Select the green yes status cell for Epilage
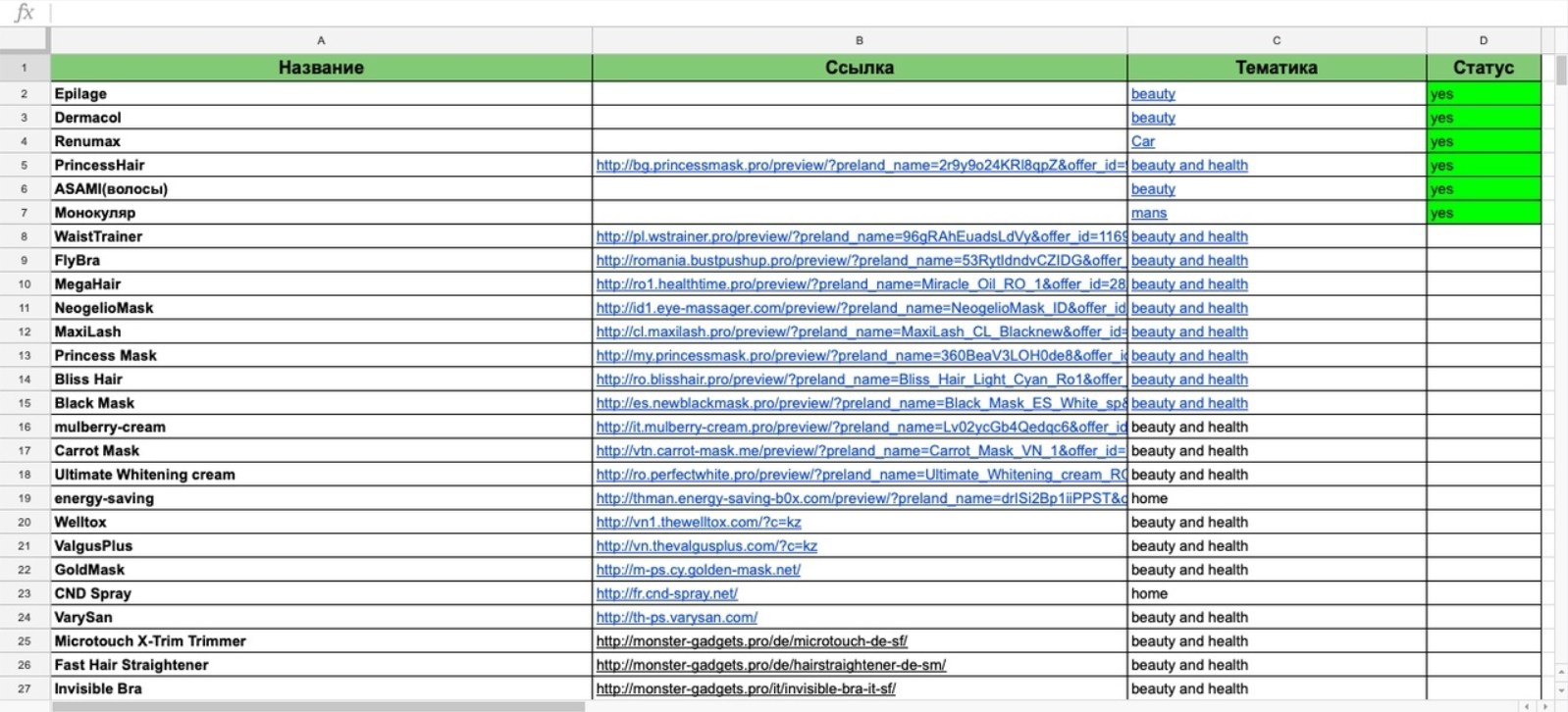This screenshot has height=712, width=1568. point(1484,94)
